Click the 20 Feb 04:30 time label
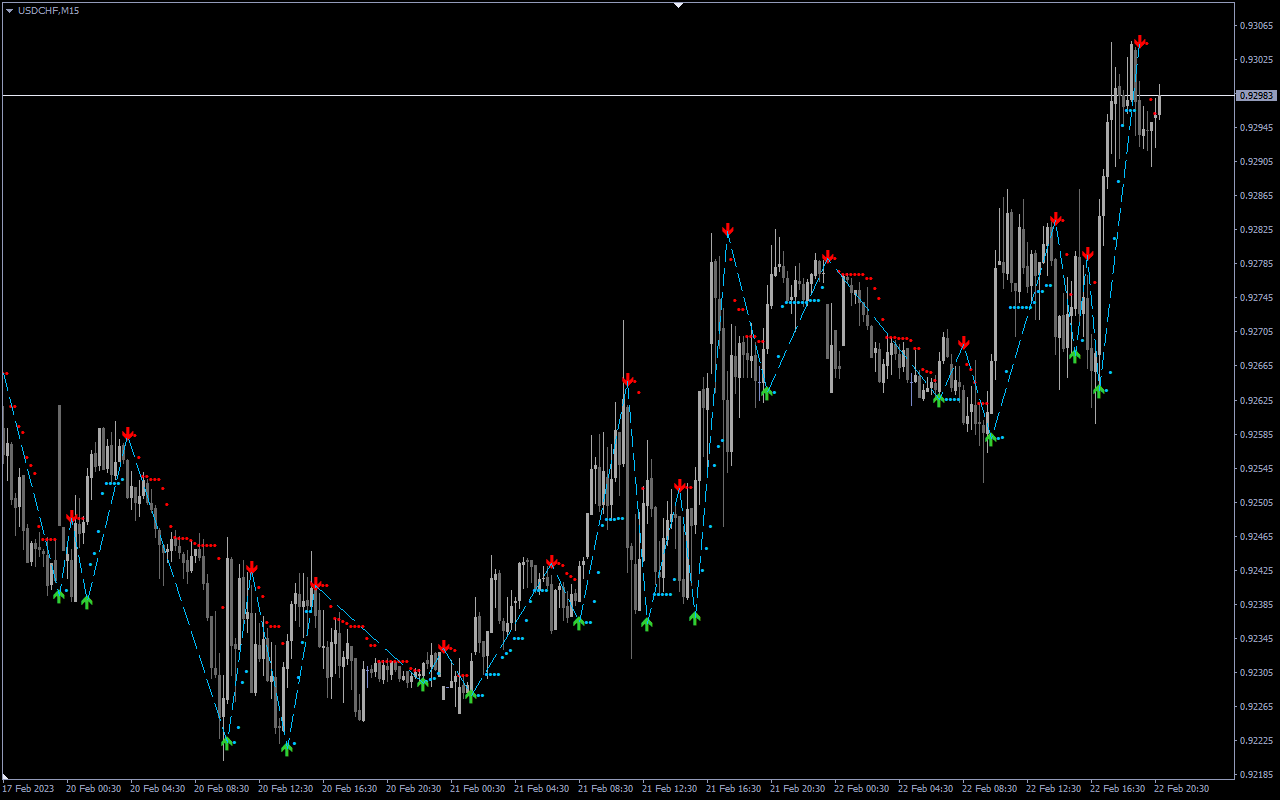This screenshot has height=800, width=1280. [x=157, y=789]
